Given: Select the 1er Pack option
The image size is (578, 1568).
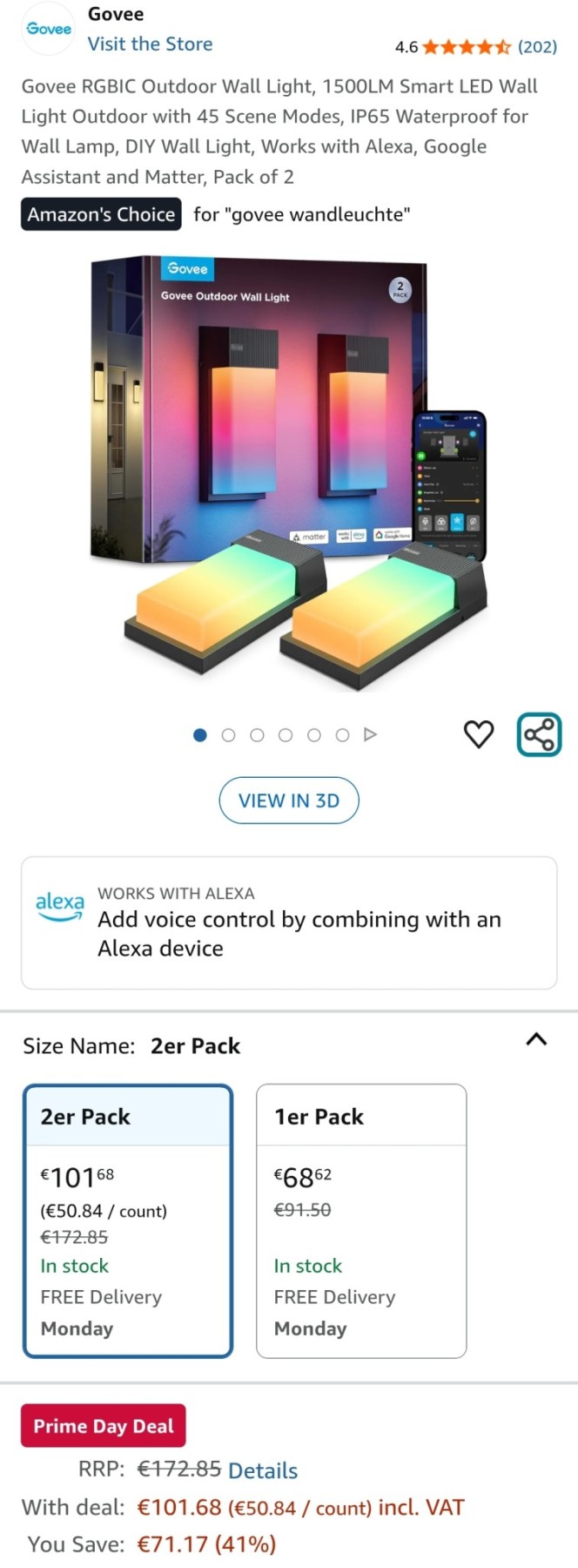Looking at the screenshot, I should pyautogui.click(x=361, y=1220).
